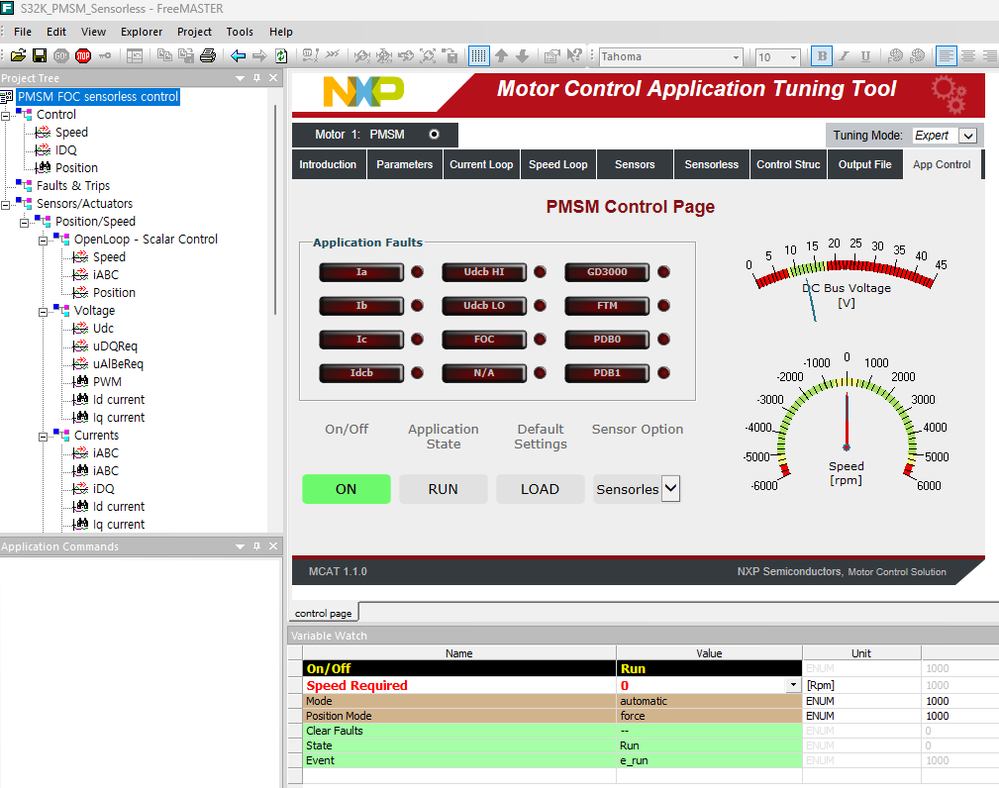The image size is (999, 788).
Task: Open the font size 10 dropdown
Action: click(x=793, y=57)
